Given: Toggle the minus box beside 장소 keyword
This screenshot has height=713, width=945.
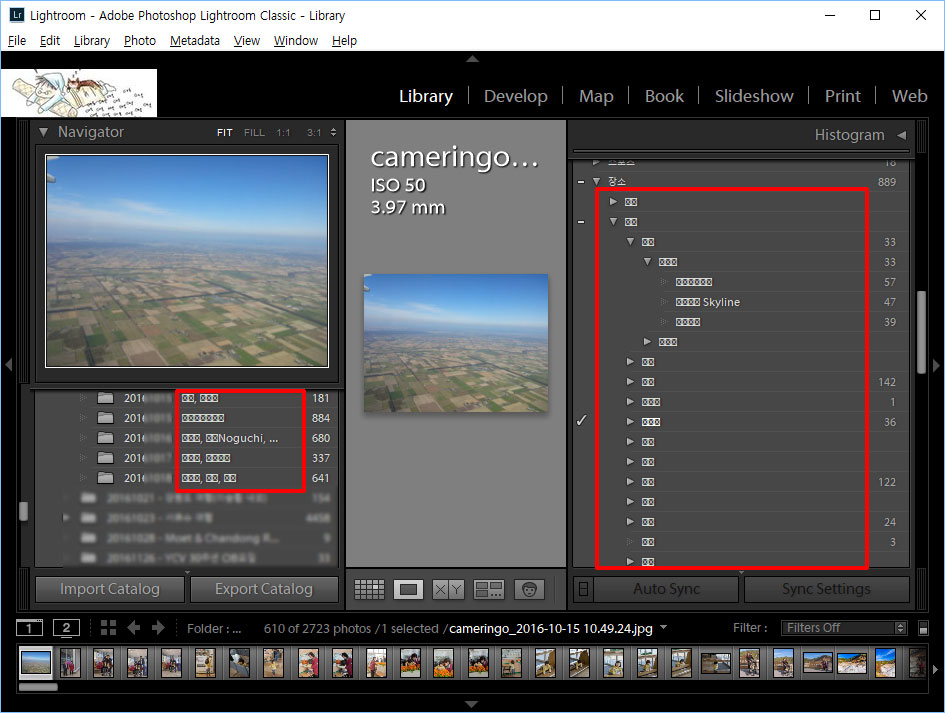Looking at the screenshot, I should pyautogui.click(x=581, y=181).
